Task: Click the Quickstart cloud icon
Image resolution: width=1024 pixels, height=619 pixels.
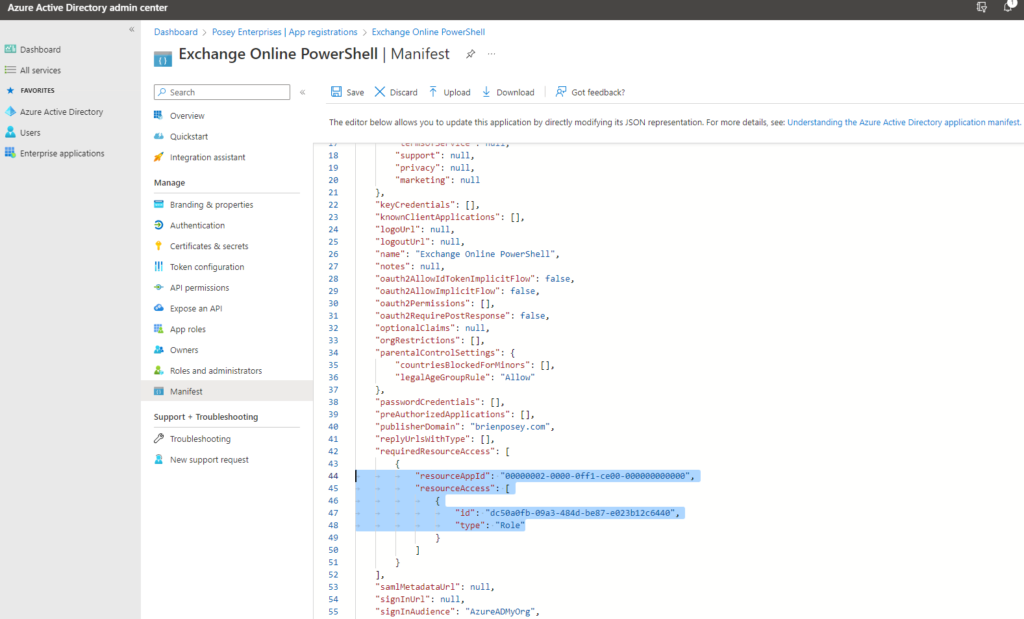Action: pos(158,136)
